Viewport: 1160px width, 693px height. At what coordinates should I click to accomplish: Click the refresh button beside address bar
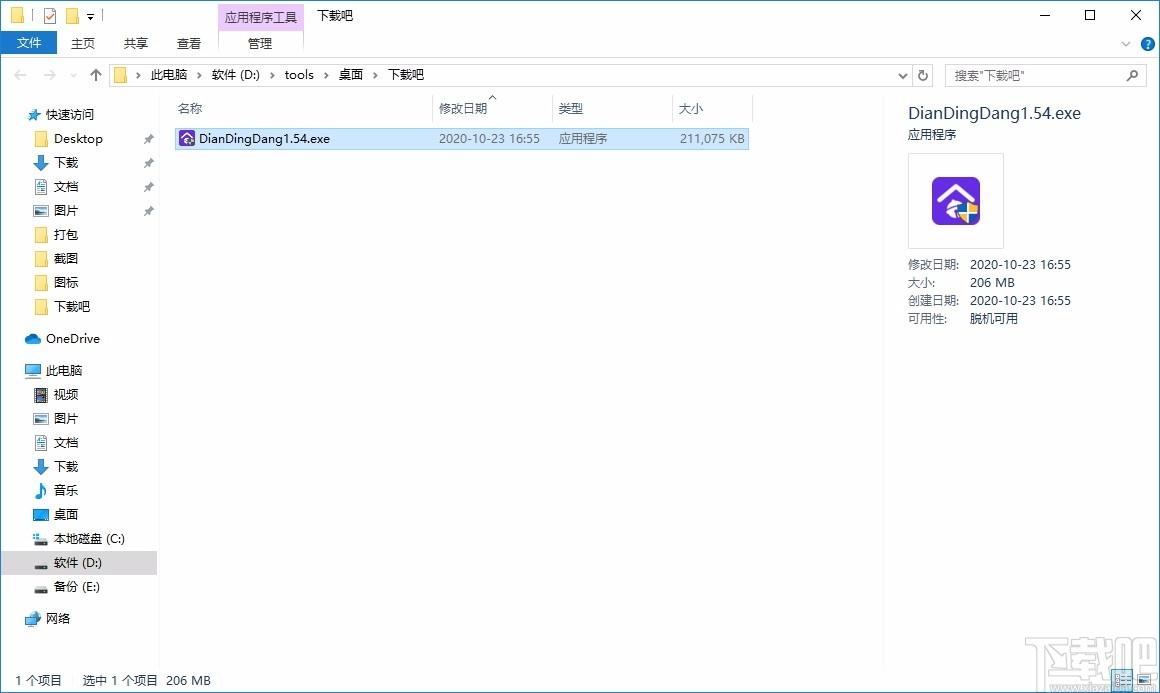pos(923,75)
